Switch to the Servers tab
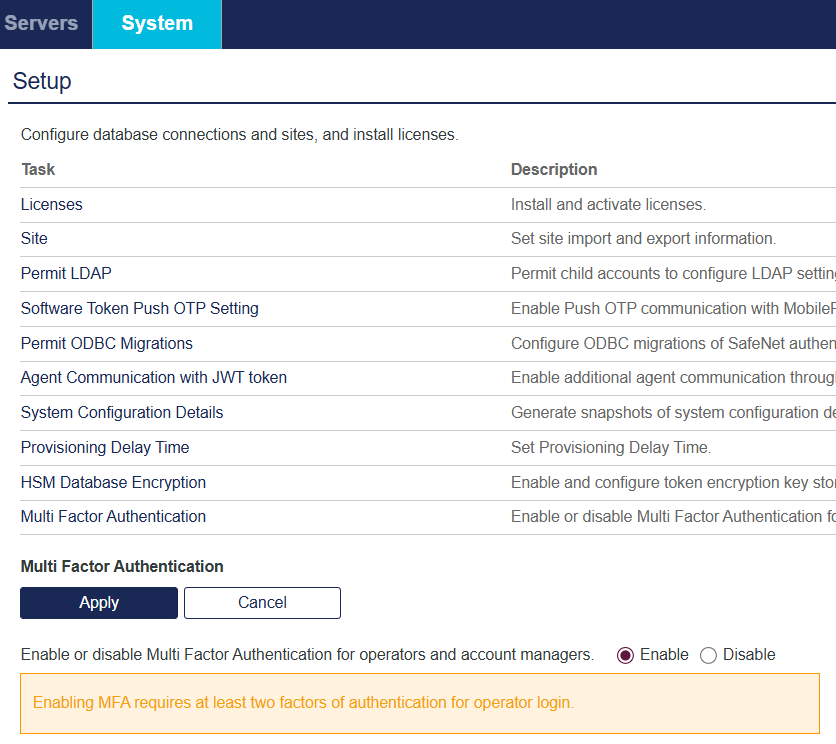836x744 pixels. pos(41,24)
